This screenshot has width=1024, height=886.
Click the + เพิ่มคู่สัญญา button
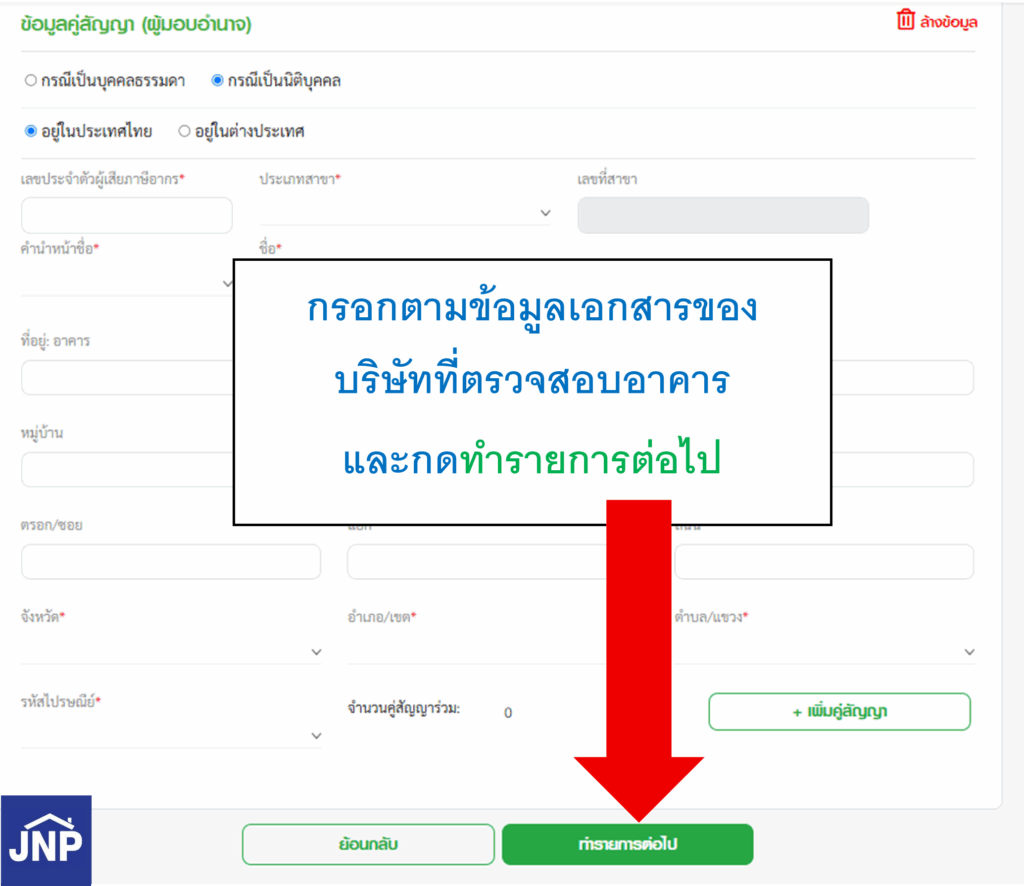pyautogui.click(x=840, y=712)
